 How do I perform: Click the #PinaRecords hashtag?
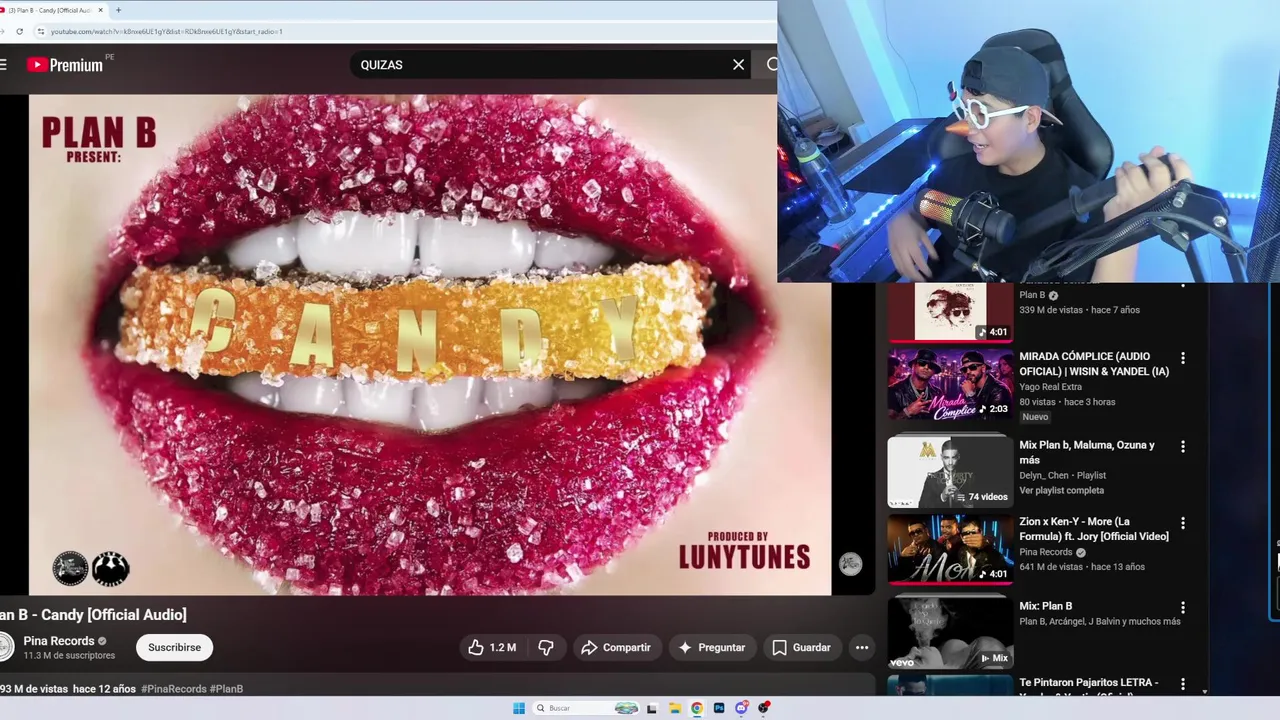coord(174,689)
